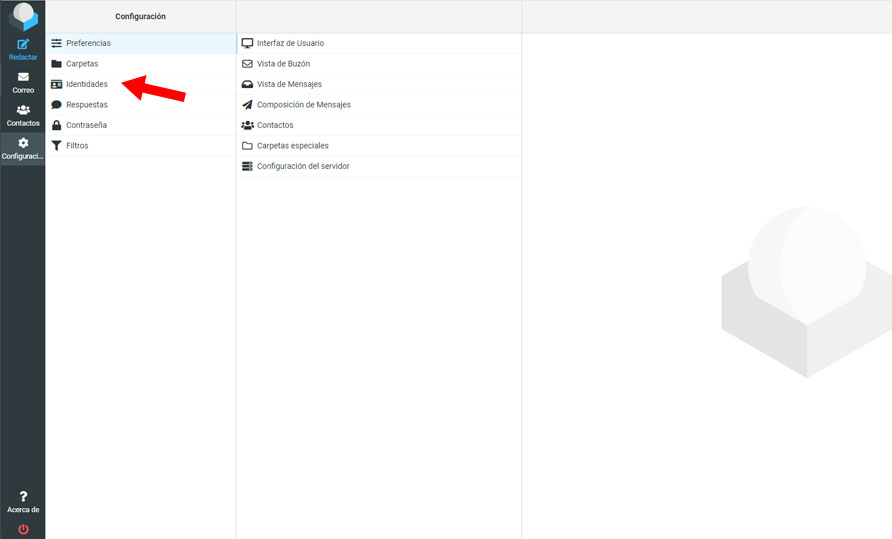Click the Carpetas folder icon

[x=56, y=64]
